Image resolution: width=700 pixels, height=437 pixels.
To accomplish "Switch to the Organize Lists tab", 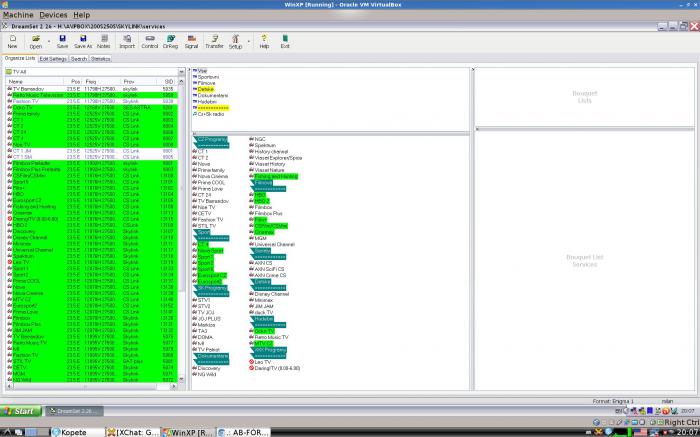I will [20, 58].
